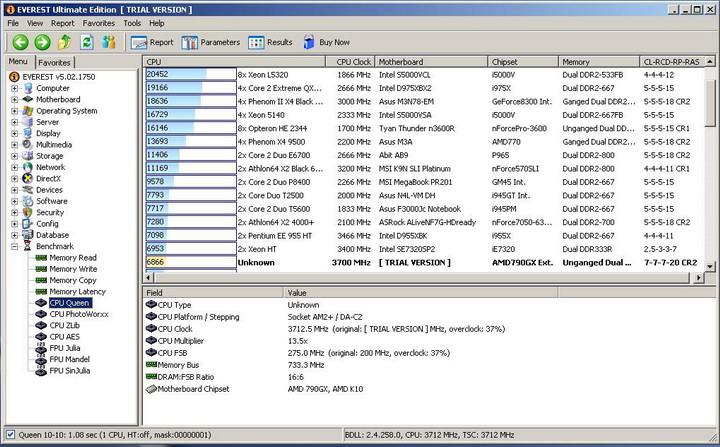Expand the Display tree node
The height and width of the screenshot is (447, 720).
[x=15, y=133]
